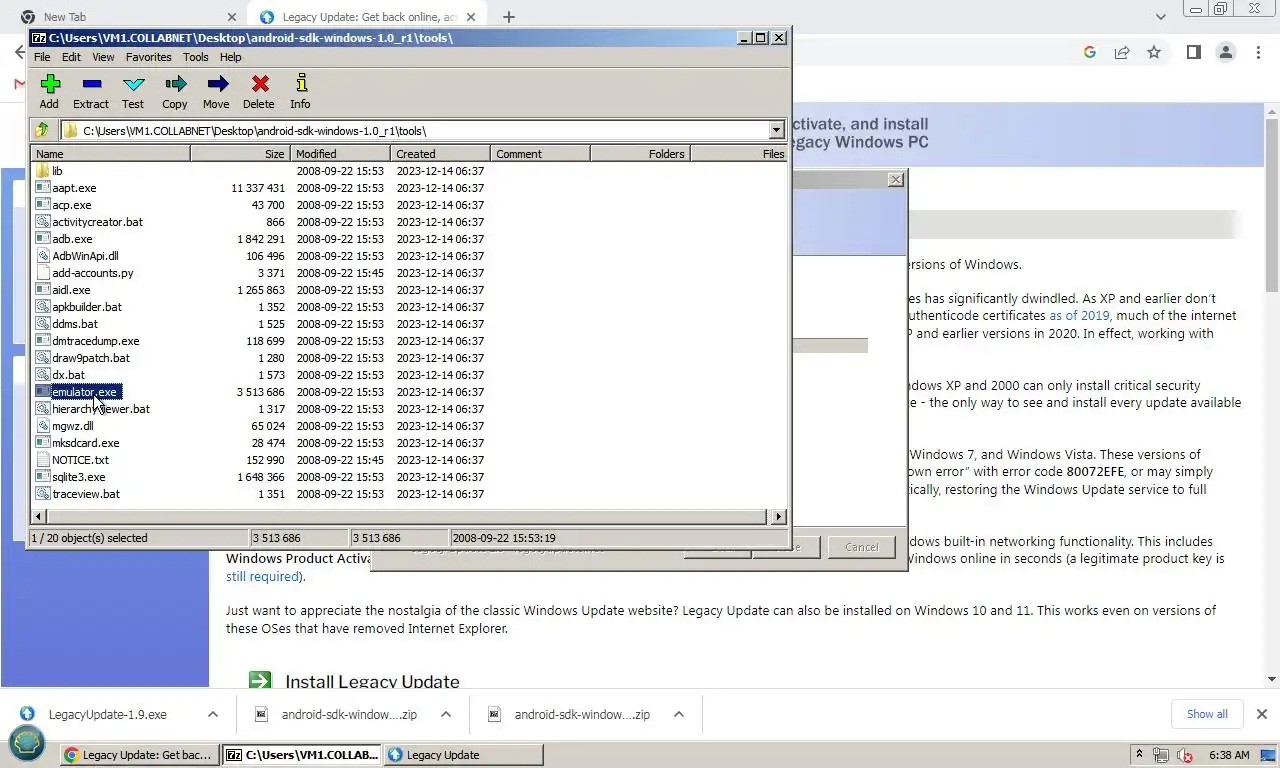Select the add-accounts.py file icon
Screen dimensions: 1280x768
point(43,273)
